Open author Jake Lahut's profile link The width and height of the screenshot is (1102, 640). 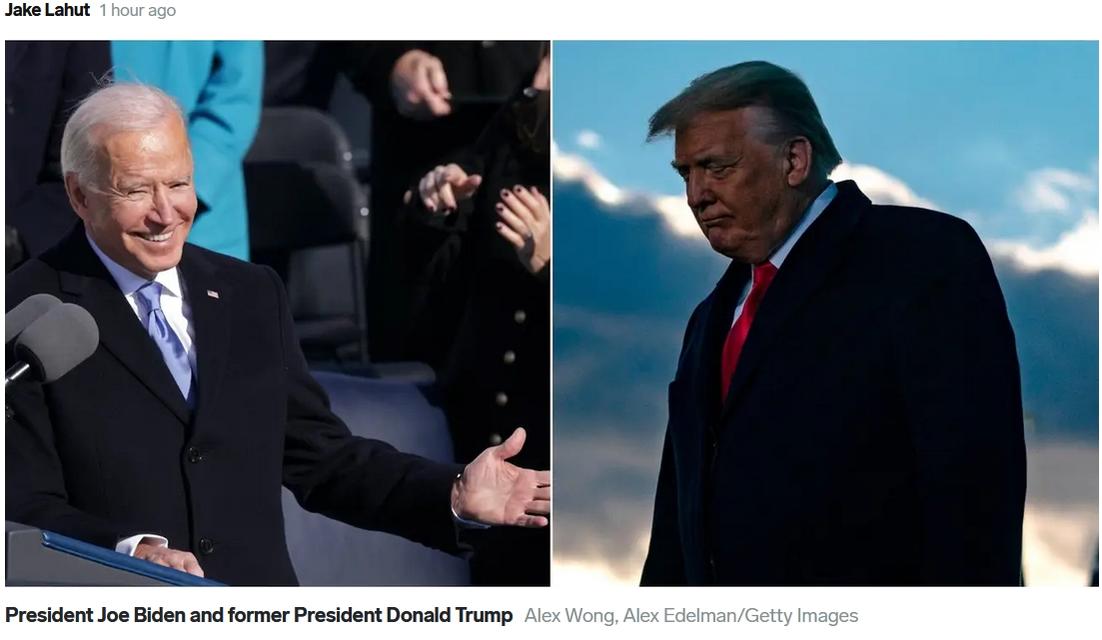pos(47,10)
